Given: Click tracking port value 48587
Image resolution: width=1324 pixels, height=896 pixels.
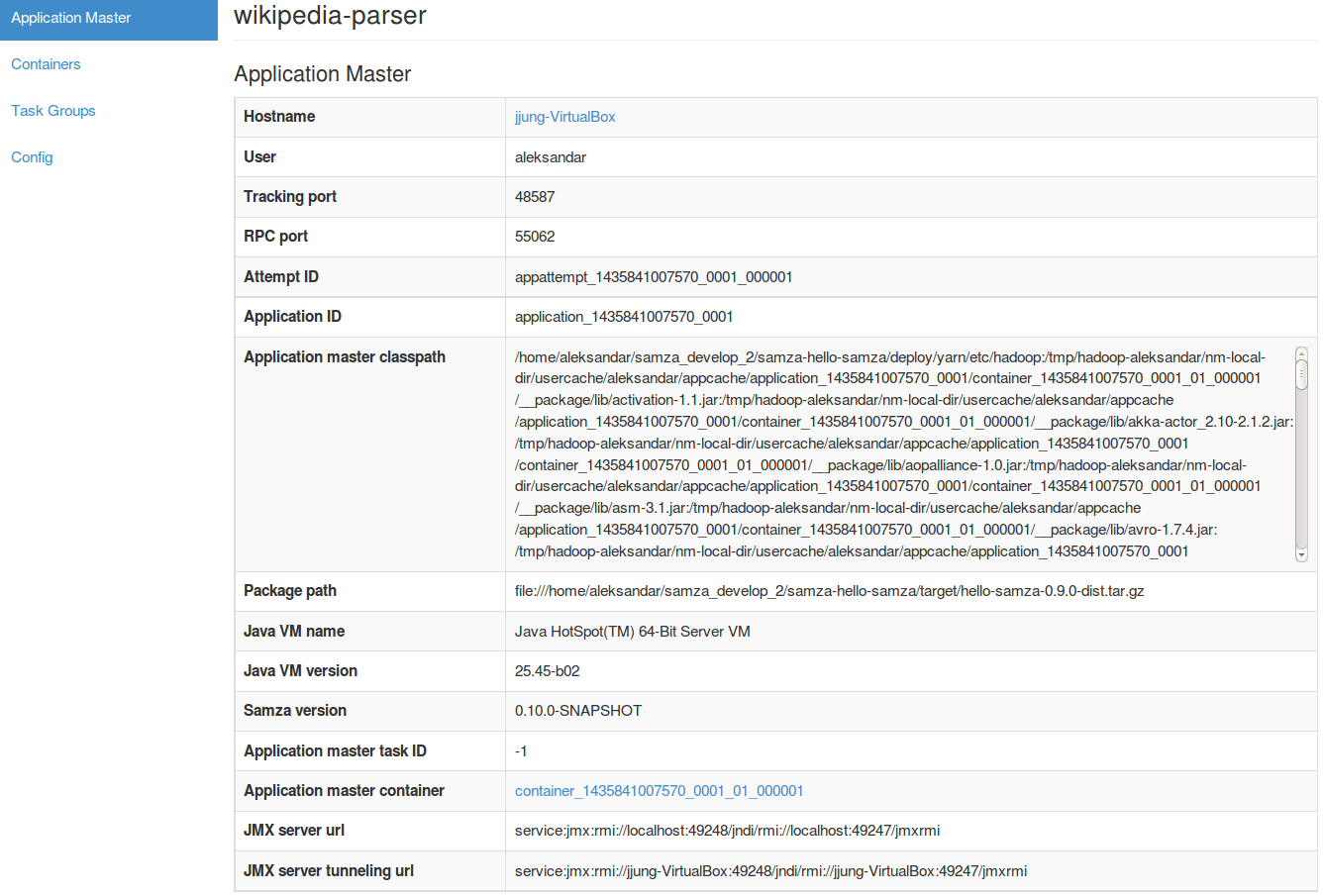Looking at the screenshot, I should click(x=535, y=197).
